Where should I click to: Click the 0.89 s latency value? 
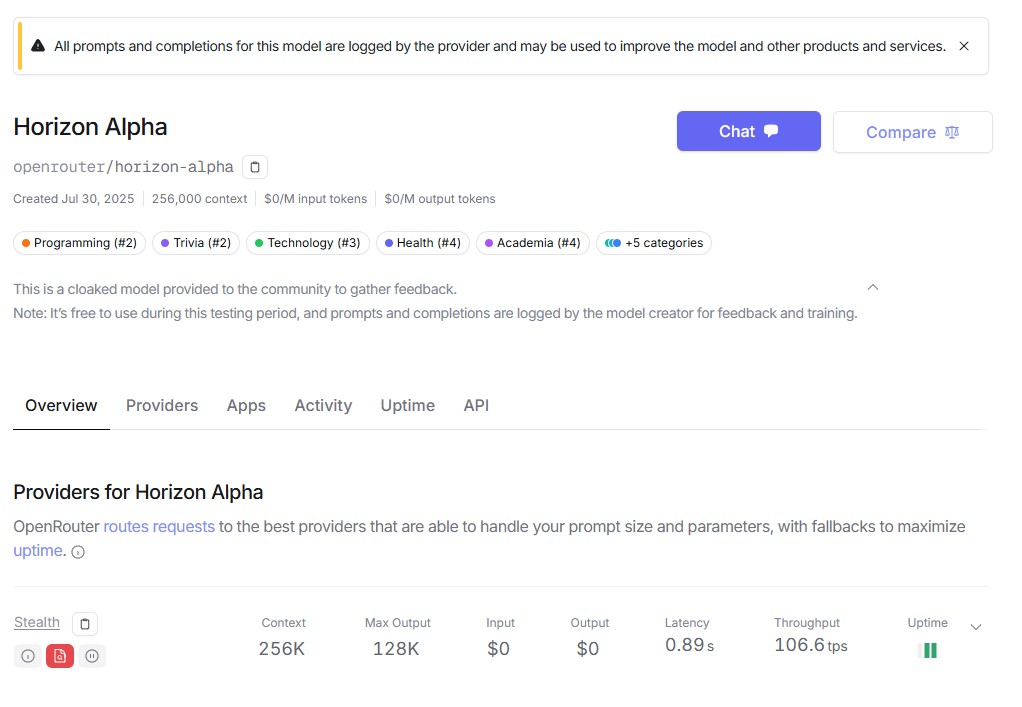(690, 645)
